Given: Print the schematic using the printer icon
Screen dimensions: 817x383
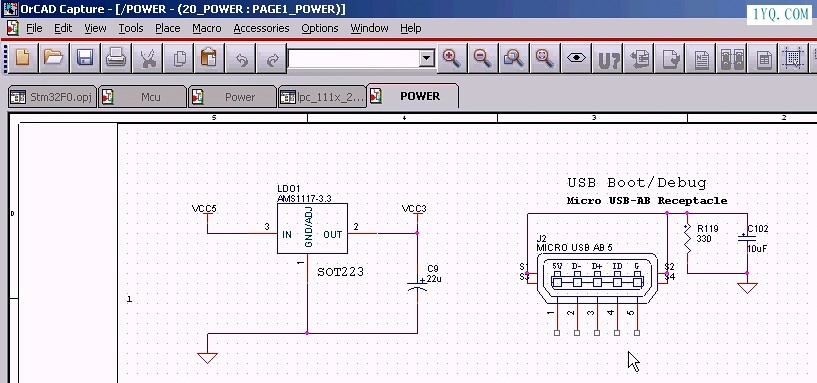Looking at the screenshot, I should tap(116, 58).
